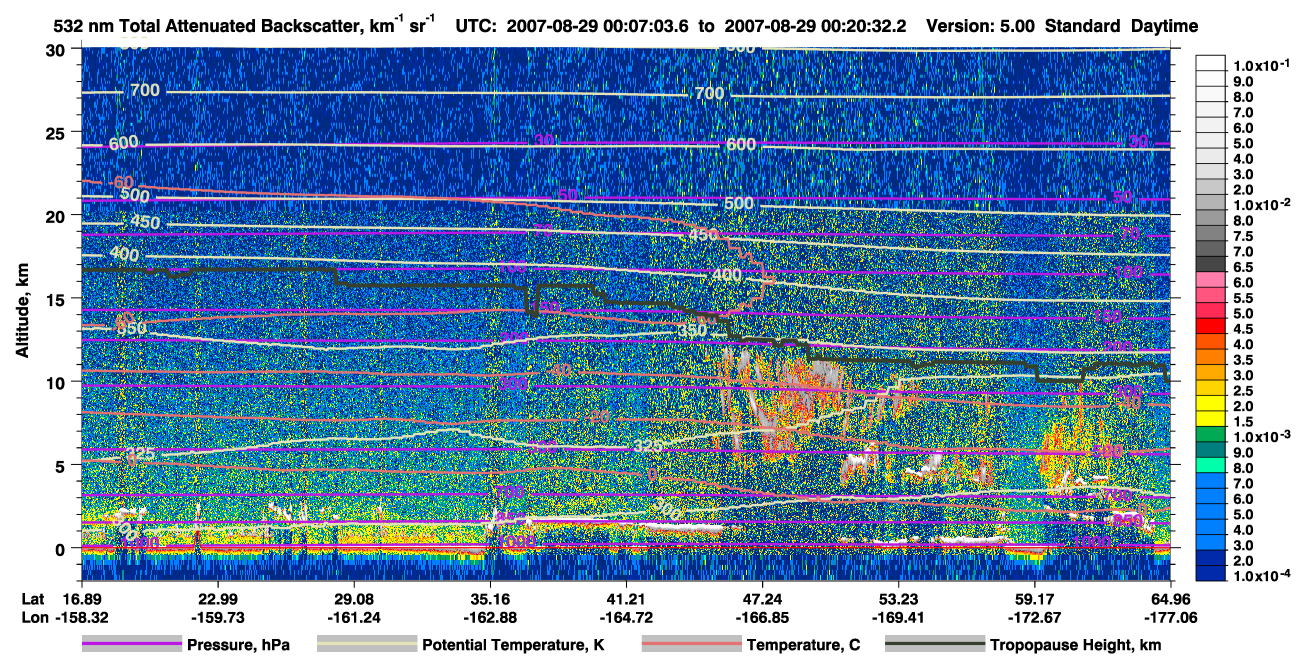Click latitude value 35.16
1300x667 pixels.
pyautogui.click(x=489, y=598)
